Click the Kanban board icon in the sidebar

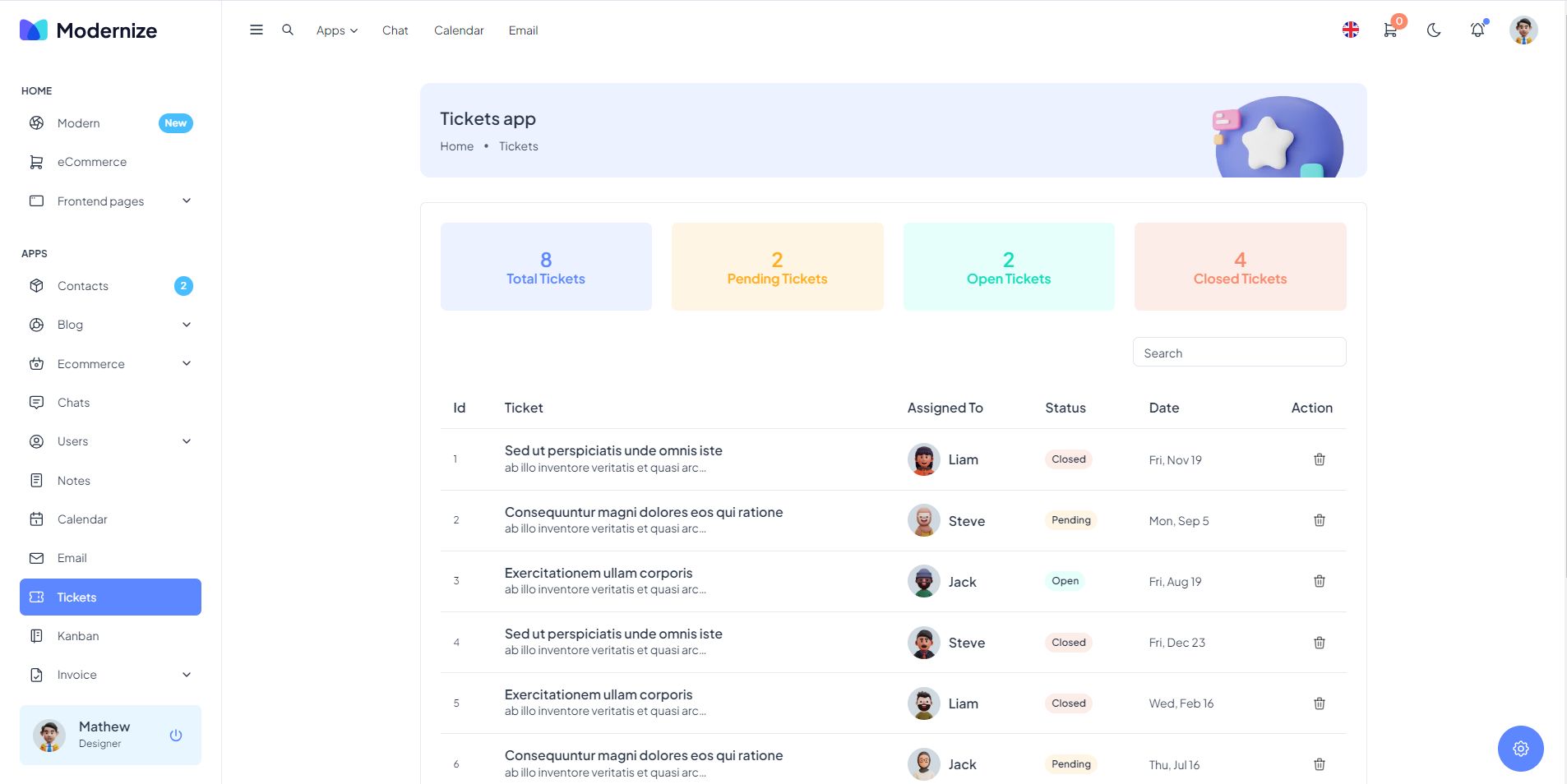(36, 636)
